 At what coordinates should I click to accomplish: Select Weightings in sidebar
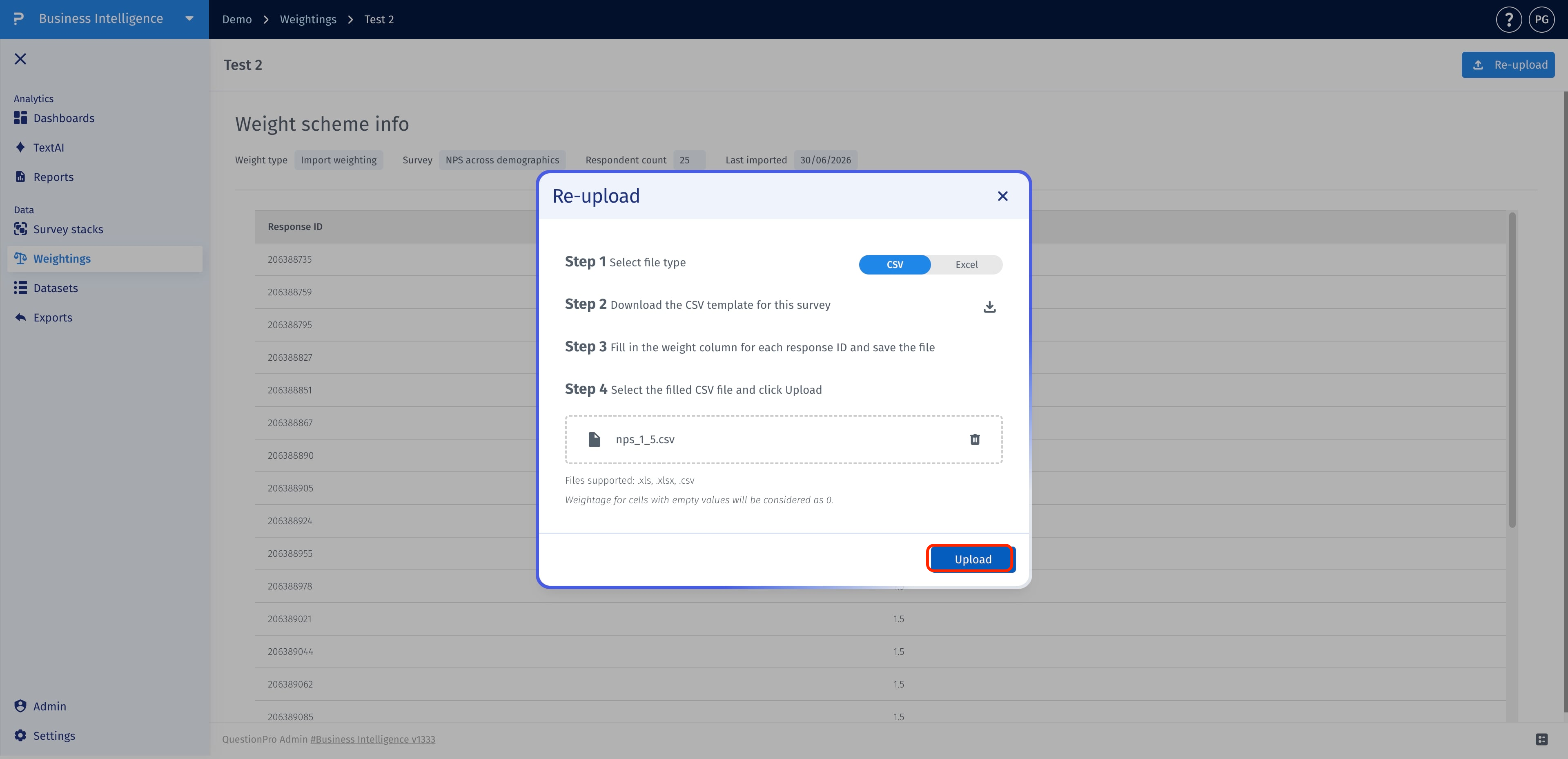(x=105, y=258)
